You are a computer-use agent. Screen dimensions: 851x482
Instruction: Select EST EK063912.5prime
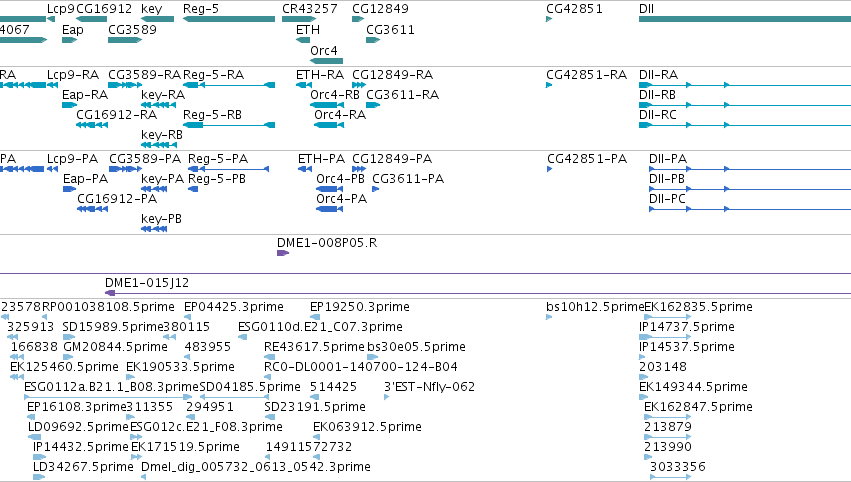coord(367,428)
